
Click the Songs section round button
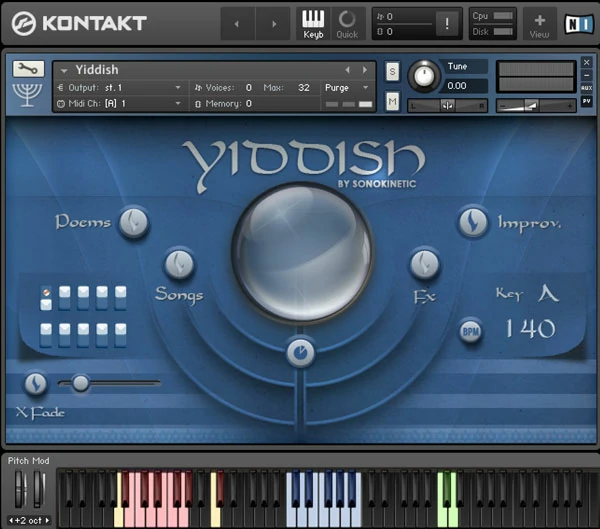(x=179, y=263)
